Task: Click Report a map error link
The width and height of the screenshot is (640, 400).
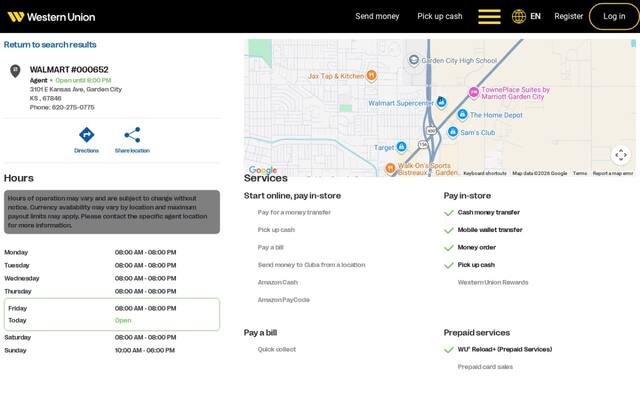Action: [613, 173]
